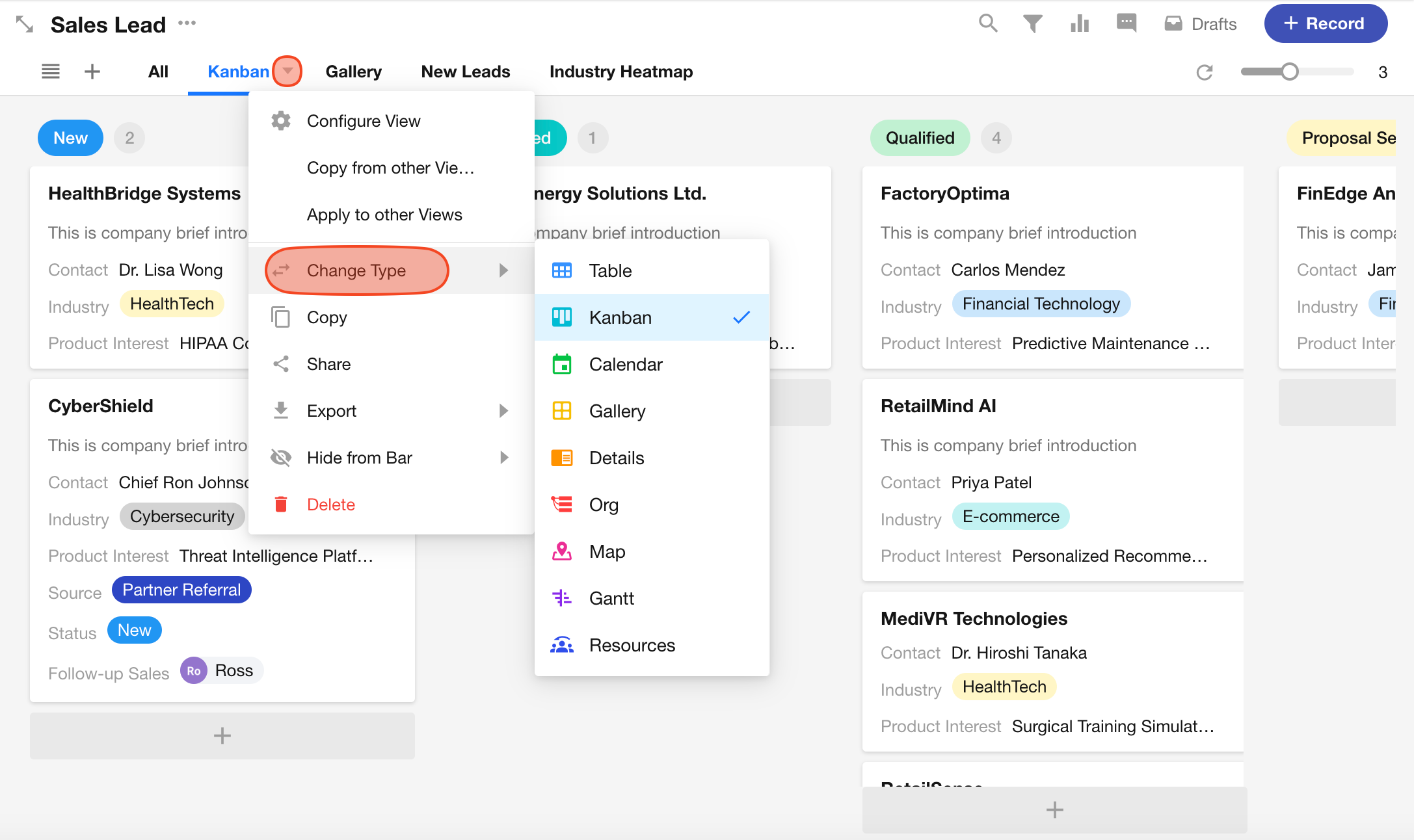This screenshot has width=1414, height=840.
Task: Open the filter funnel icon
Action: tap(1032, 24)
